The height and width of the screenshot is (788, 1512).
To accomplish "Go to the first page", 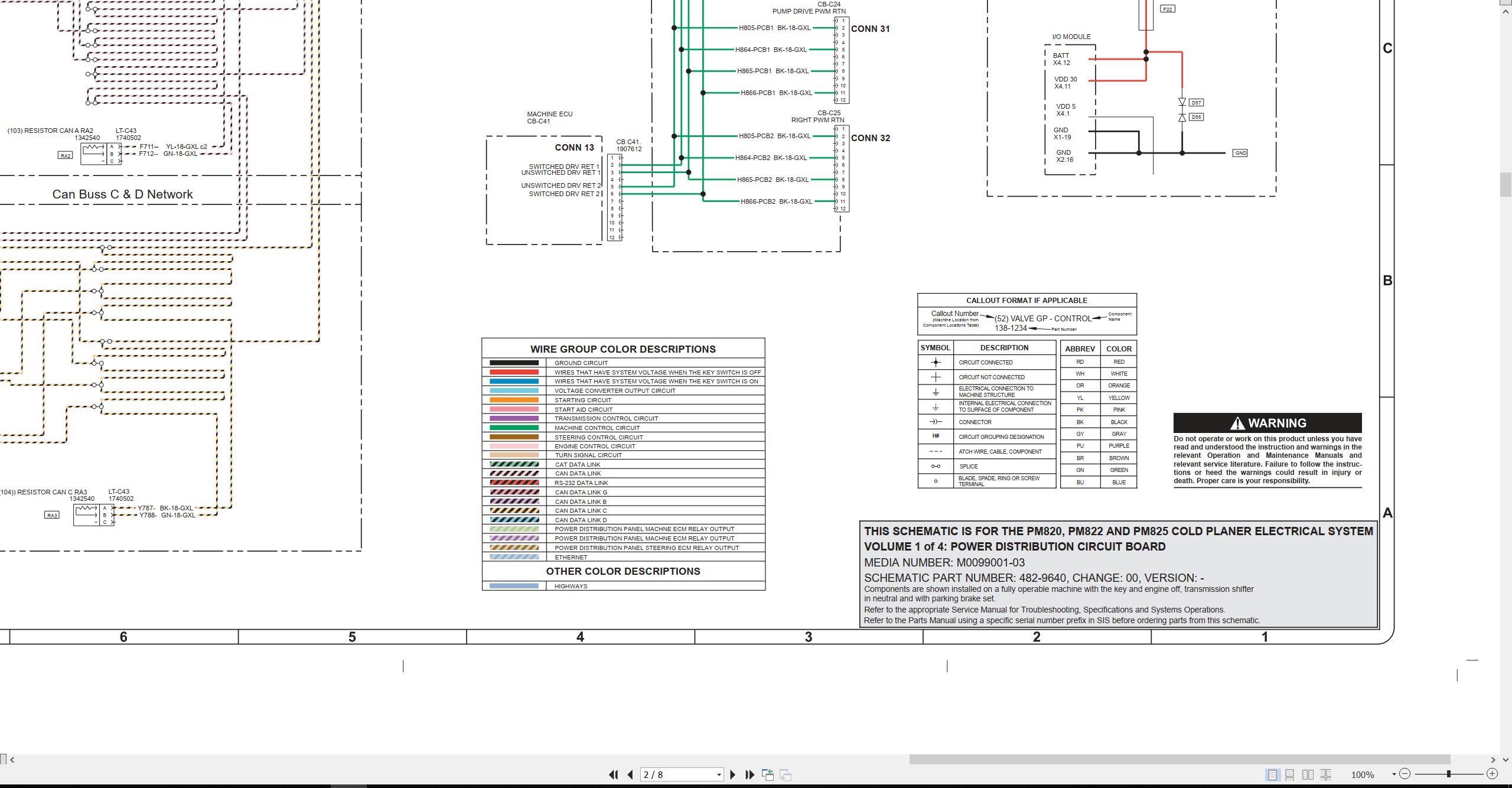I will point(614,774).
